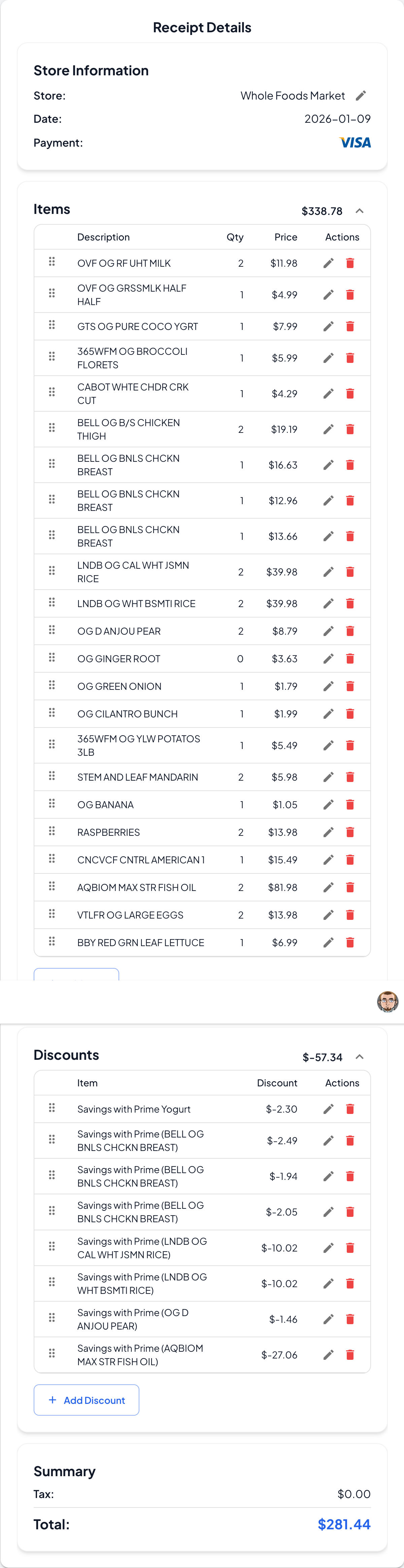This screenshot has width=404, height=1568.
Task: Edit the OVF OG RF UHT MILK item
Action: click(328, 263)
